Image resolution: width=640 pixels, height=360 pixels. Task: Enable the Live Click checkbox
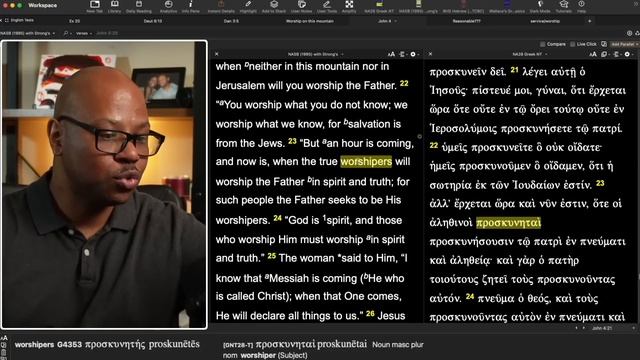(573, 44)
